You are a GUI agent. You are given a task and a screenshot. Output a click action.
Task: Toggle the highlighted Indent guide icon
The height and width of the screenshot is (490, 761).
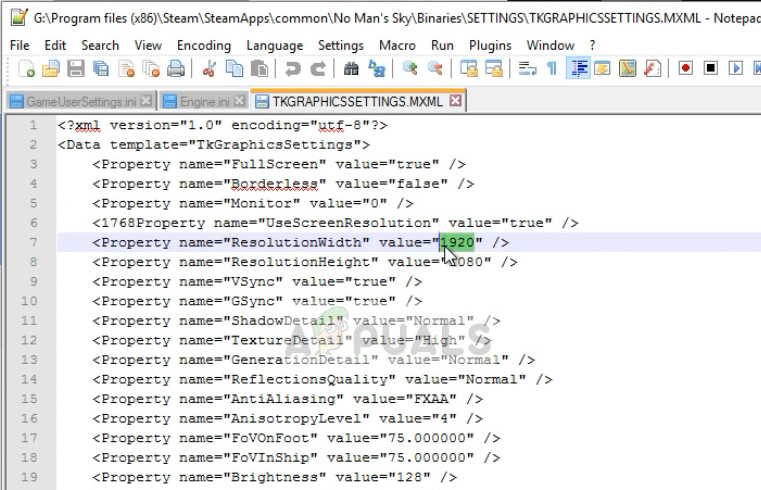(578, 69)
